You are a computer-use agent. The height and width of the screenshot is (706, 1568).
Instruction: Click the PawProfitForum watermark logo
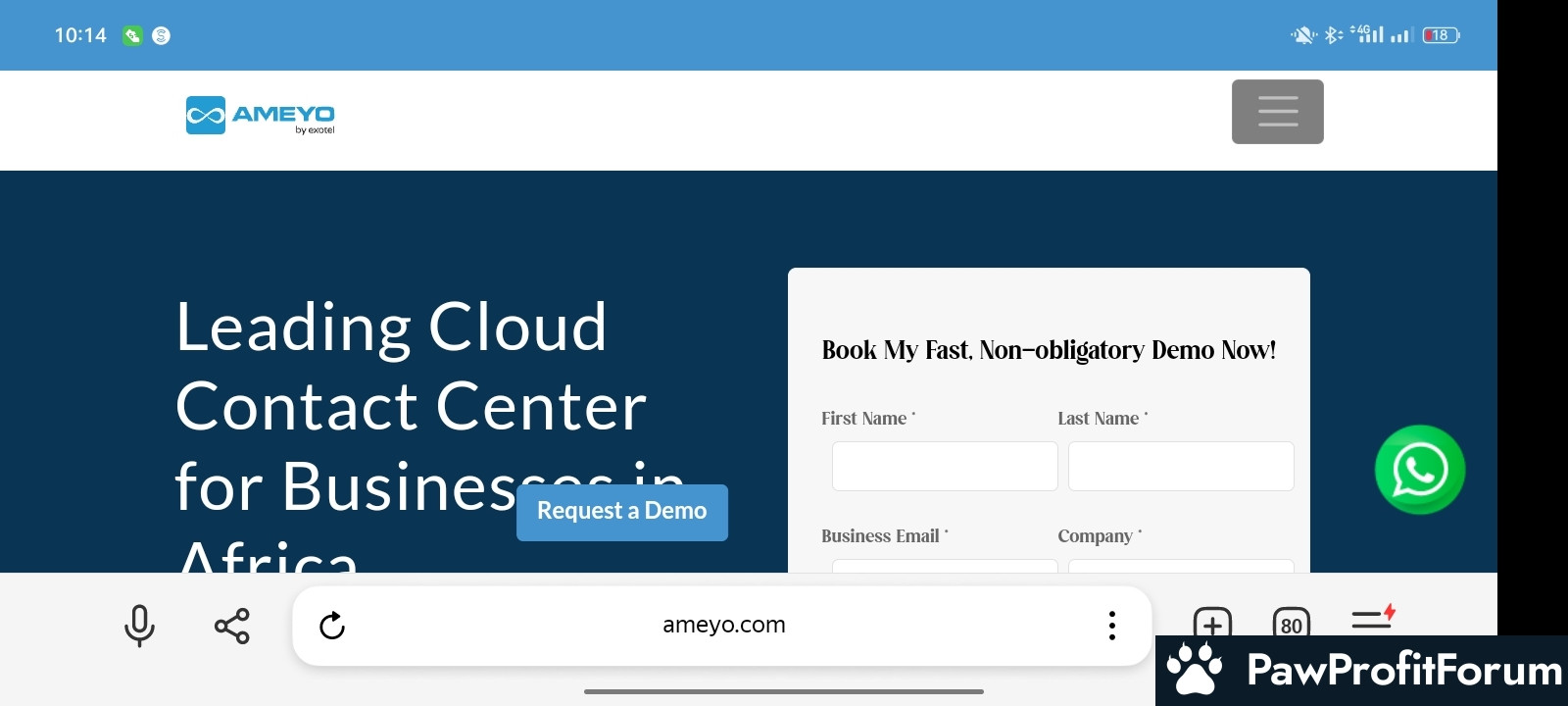pos(1362,671)
